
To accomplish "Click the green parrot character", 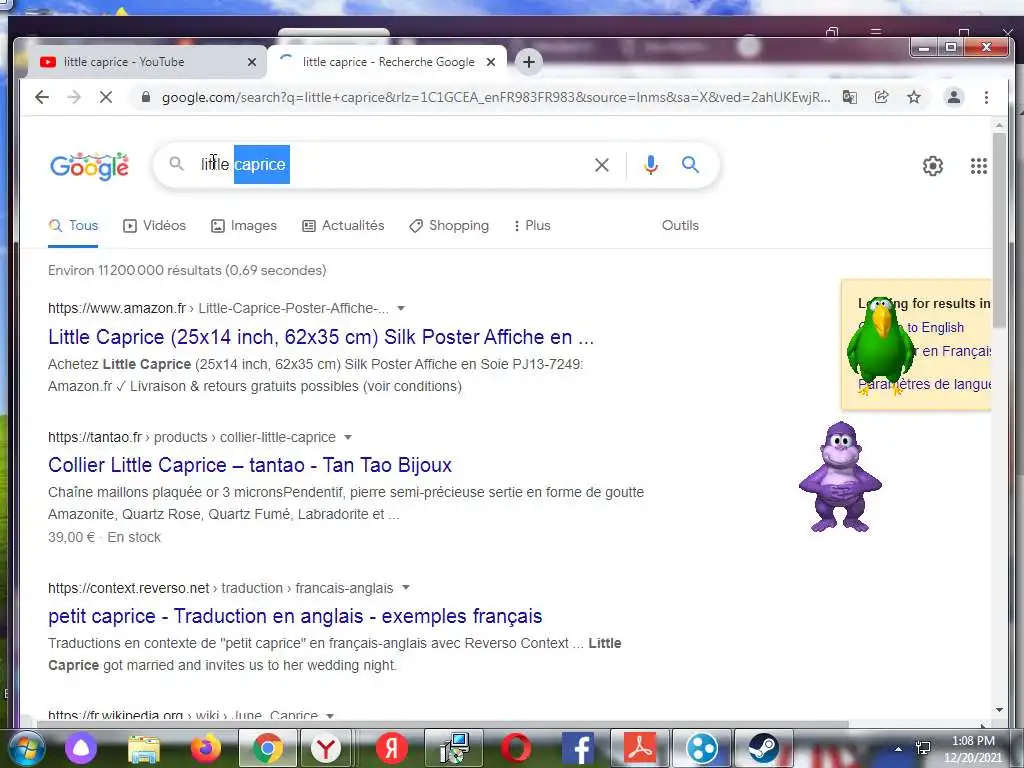I will coord(880,346).
